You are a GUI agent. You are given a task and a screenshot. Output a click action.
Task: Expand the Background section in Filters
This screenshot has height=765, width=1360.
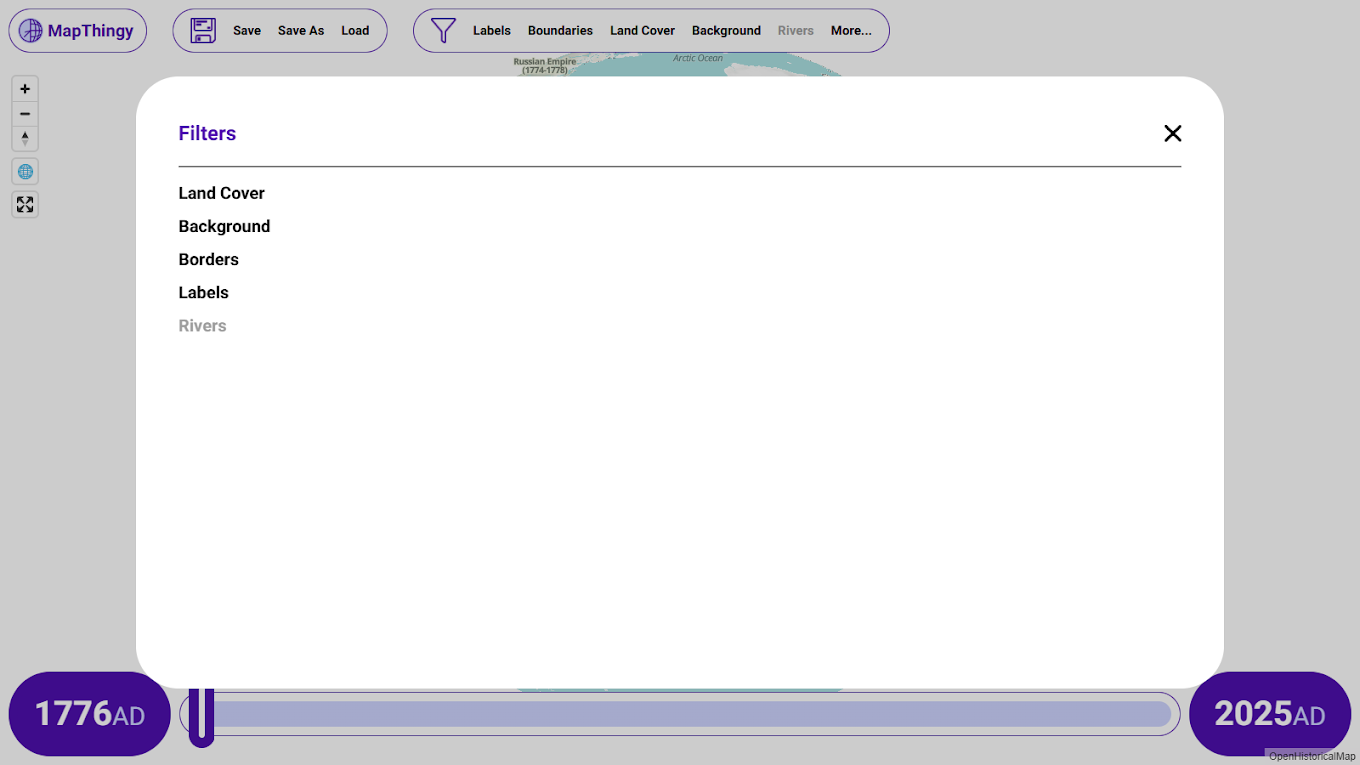[x=224, y=226]
